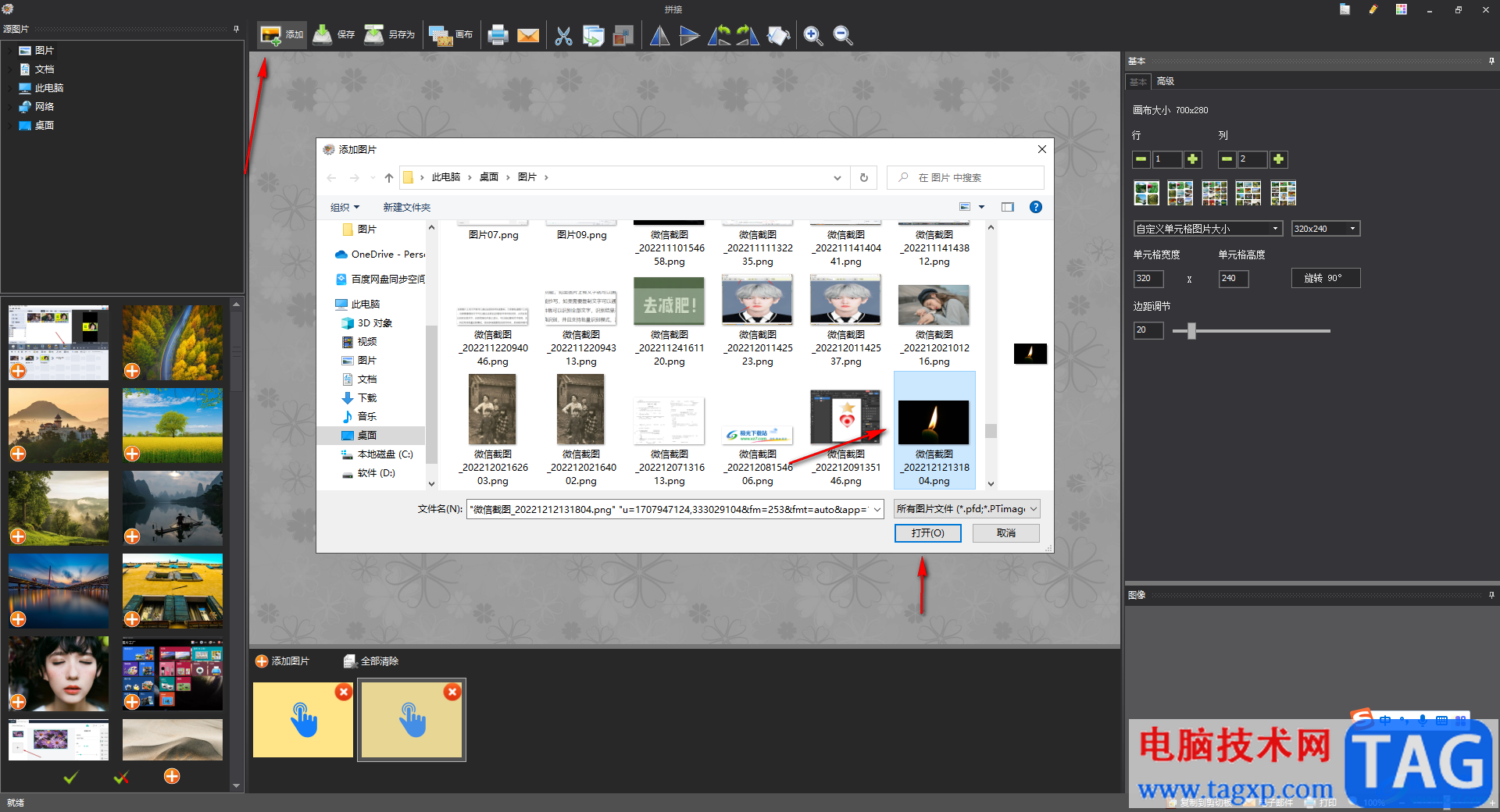Click the 另存为 (Save As) toolbar icon
This screenshot has width=1500, height=812.
[x=374, y=35]
